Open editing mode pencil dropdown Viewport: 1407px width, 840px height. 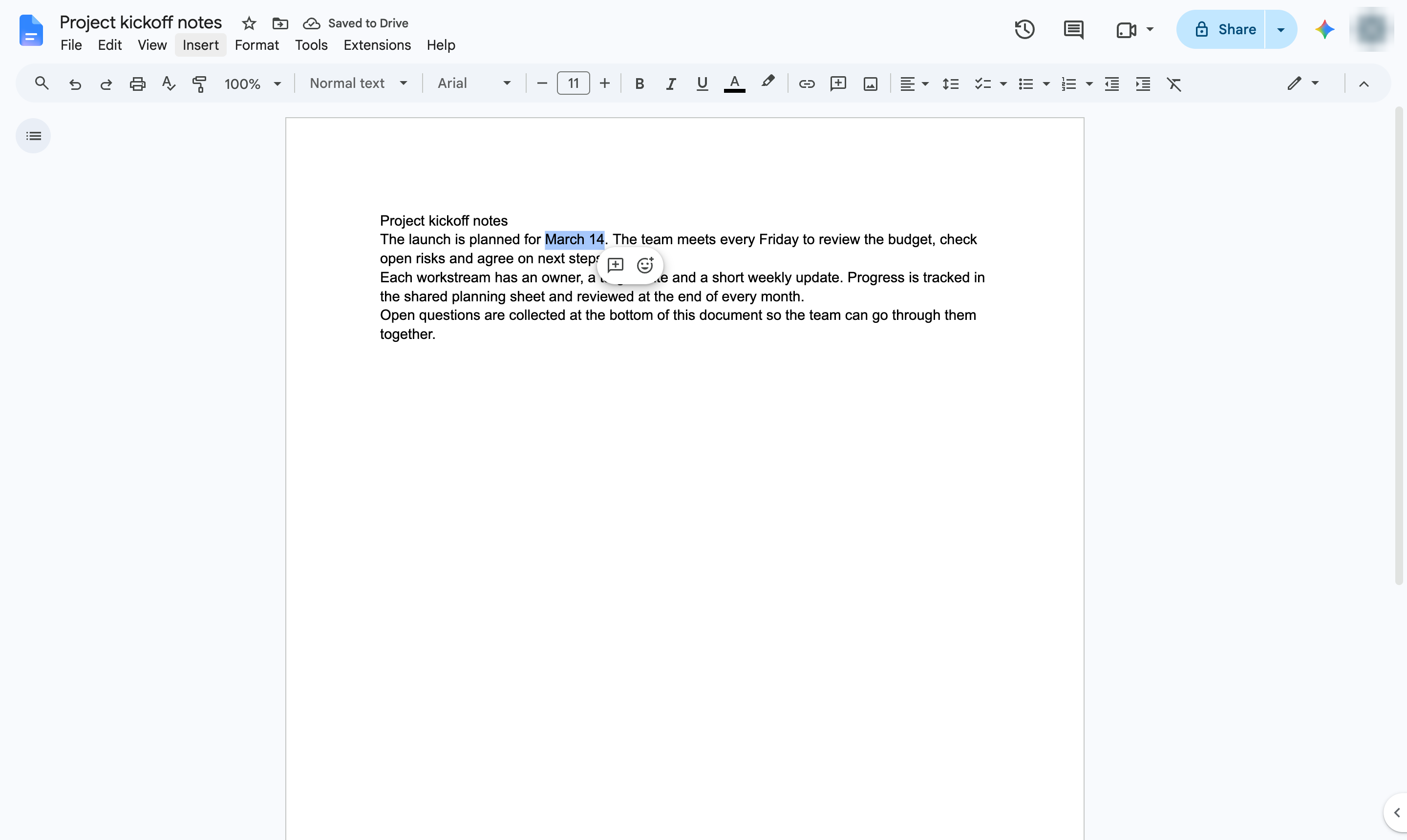point(1303,83)
